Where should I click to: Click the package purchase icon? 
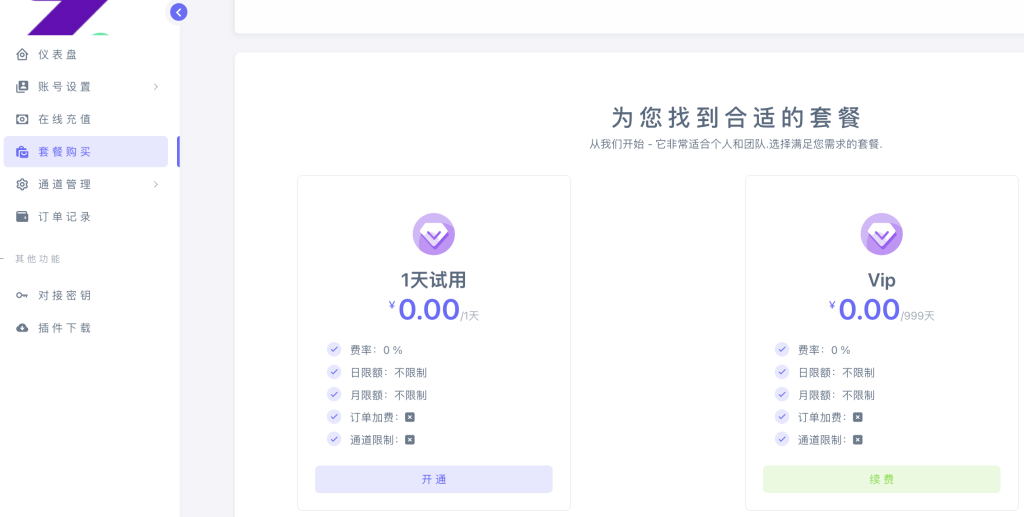coord(23,152)
